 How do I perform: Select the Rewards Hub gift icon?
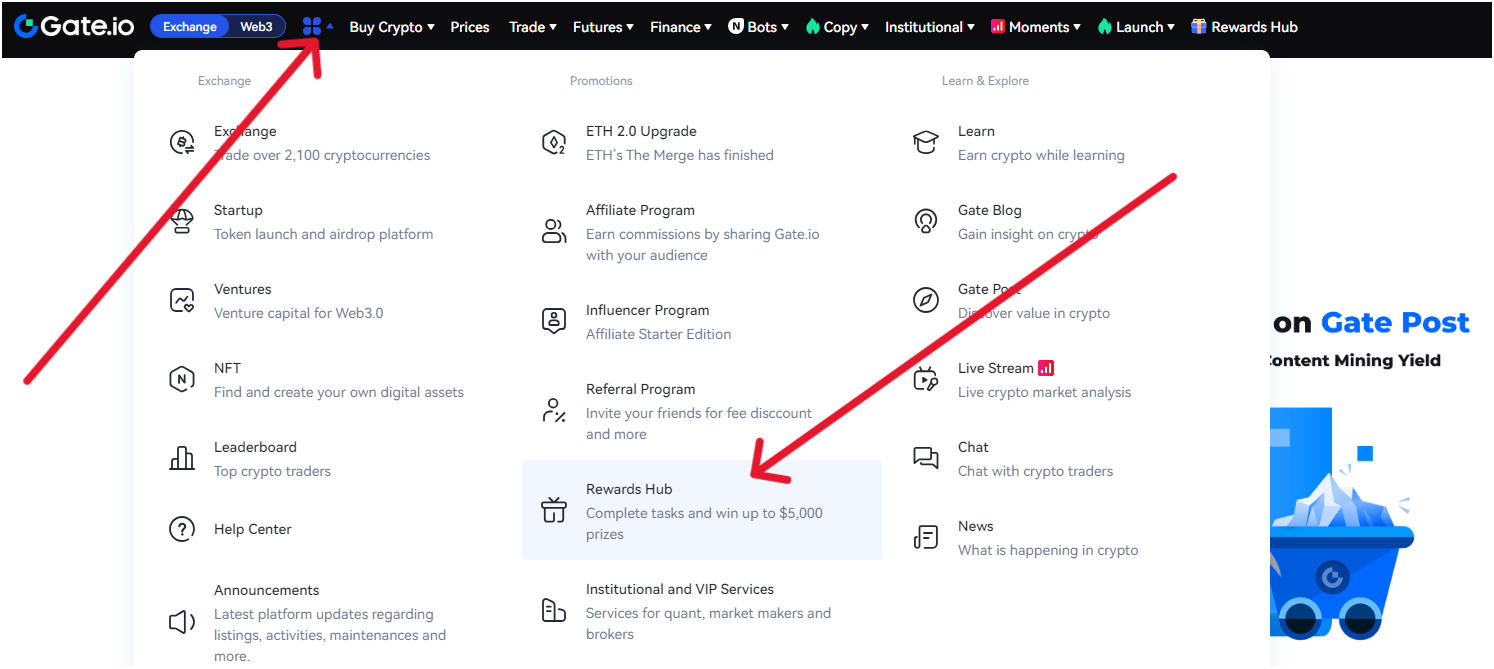click(554, 510)
